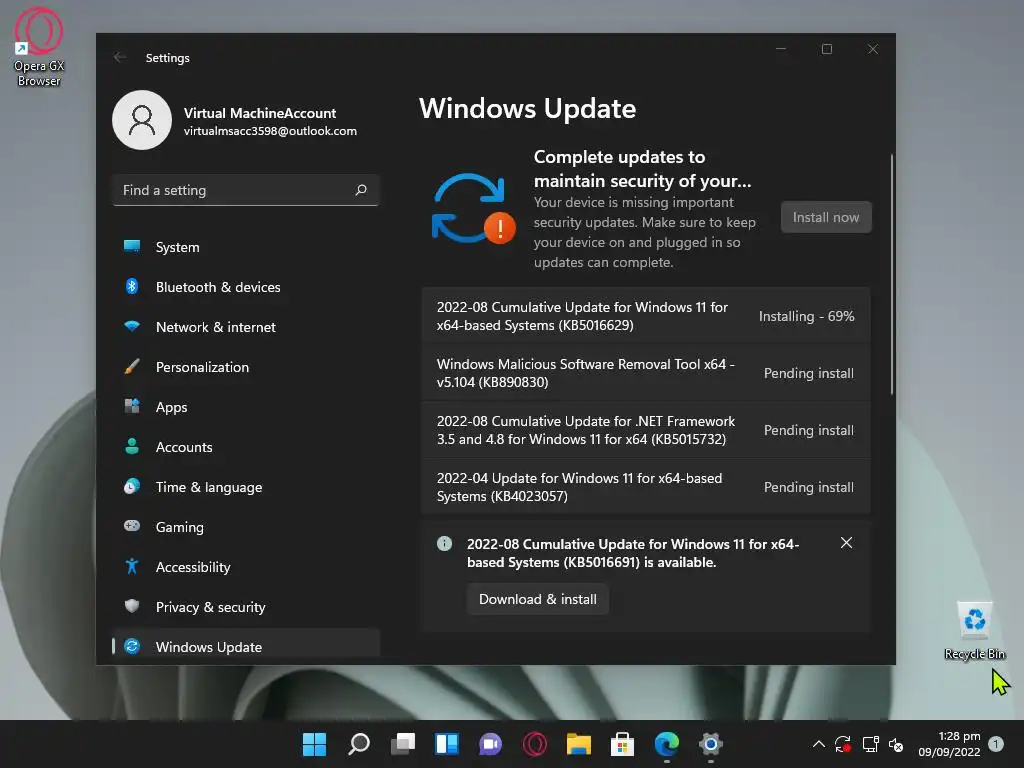Select Accounts category
The image size is (1024, 768).
pyautogui.click(x=246, y=447)
